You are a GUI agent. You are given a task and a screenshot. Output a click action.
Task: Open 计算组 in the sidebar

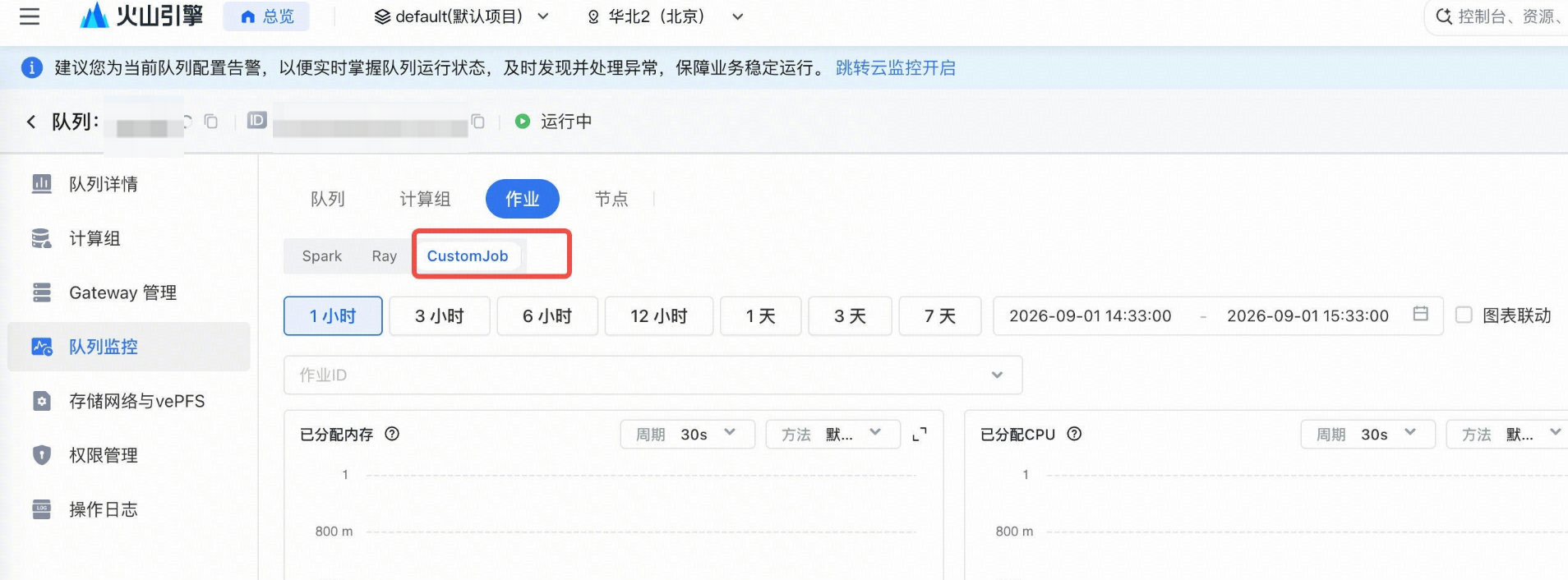pos(129,238)
